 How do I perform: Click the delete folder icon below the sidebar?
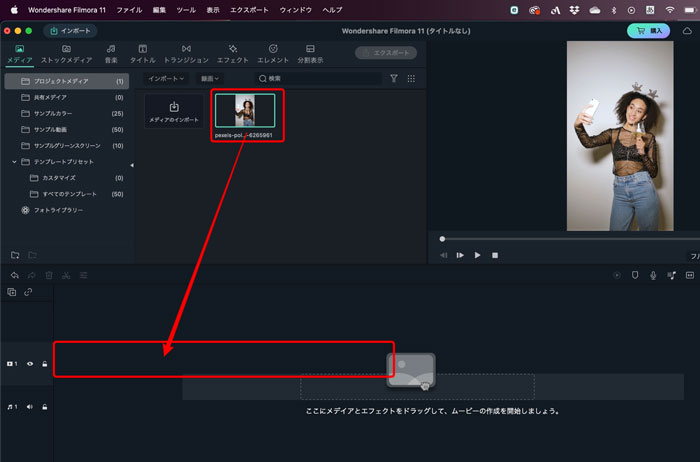click(32, 255)
